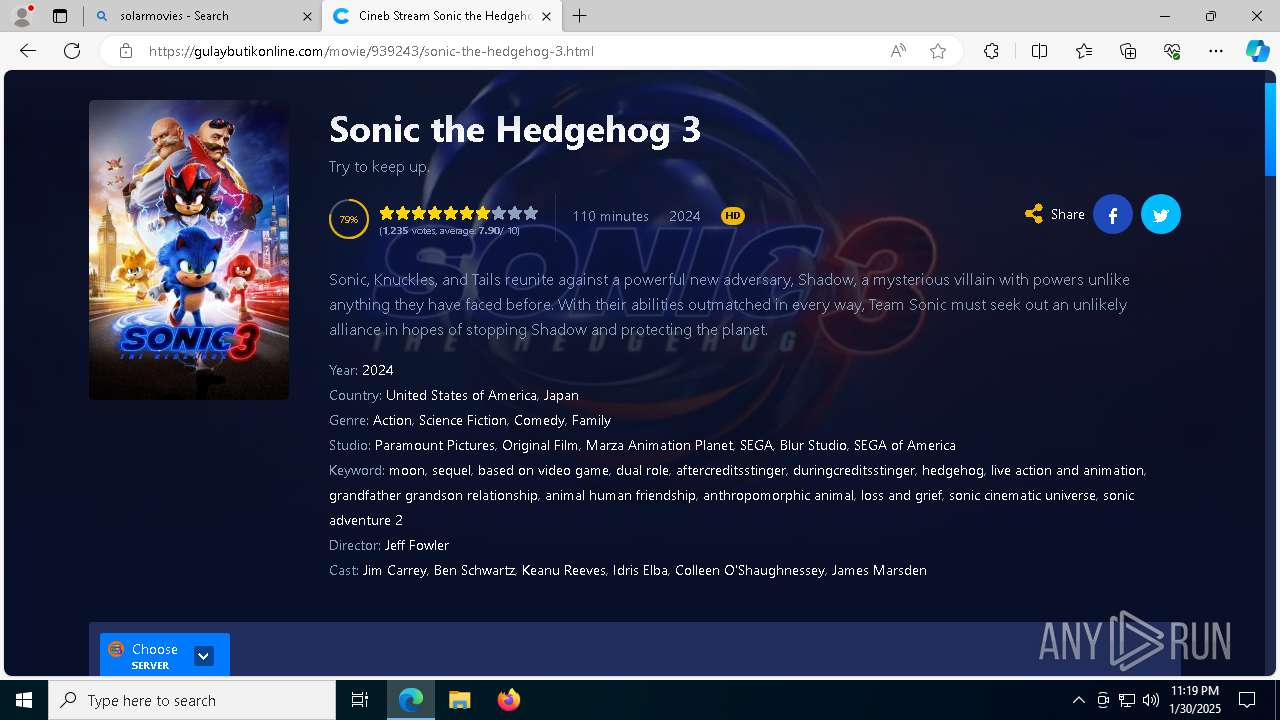Image resolution: width=1280 pixels, height=720 pixels.
Task: Show hidden system tray icons
Action: pos(1078,700)
